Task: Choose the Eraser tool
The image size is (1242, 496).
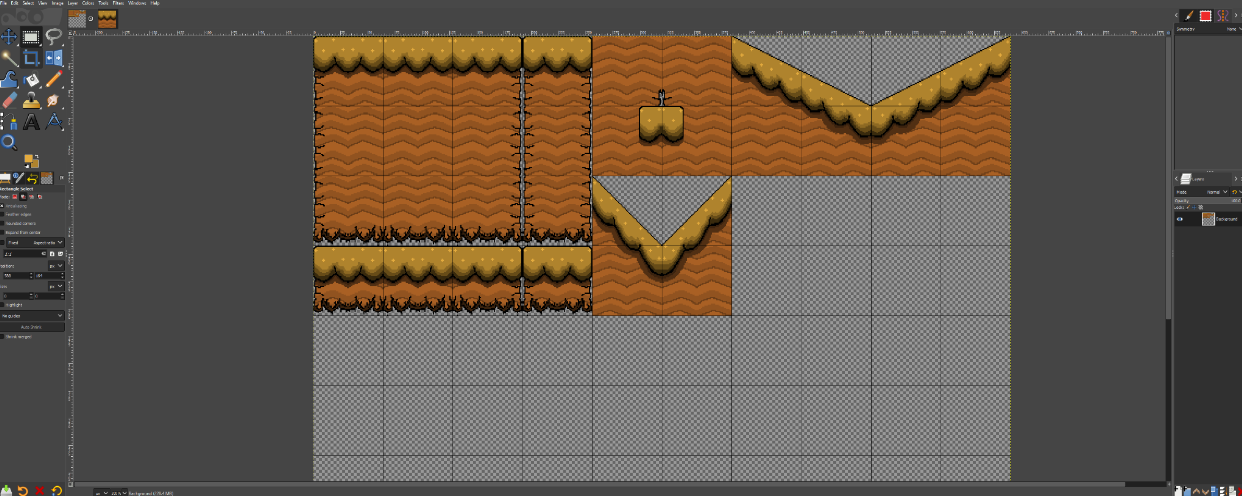Action: (x=9, y=100)
